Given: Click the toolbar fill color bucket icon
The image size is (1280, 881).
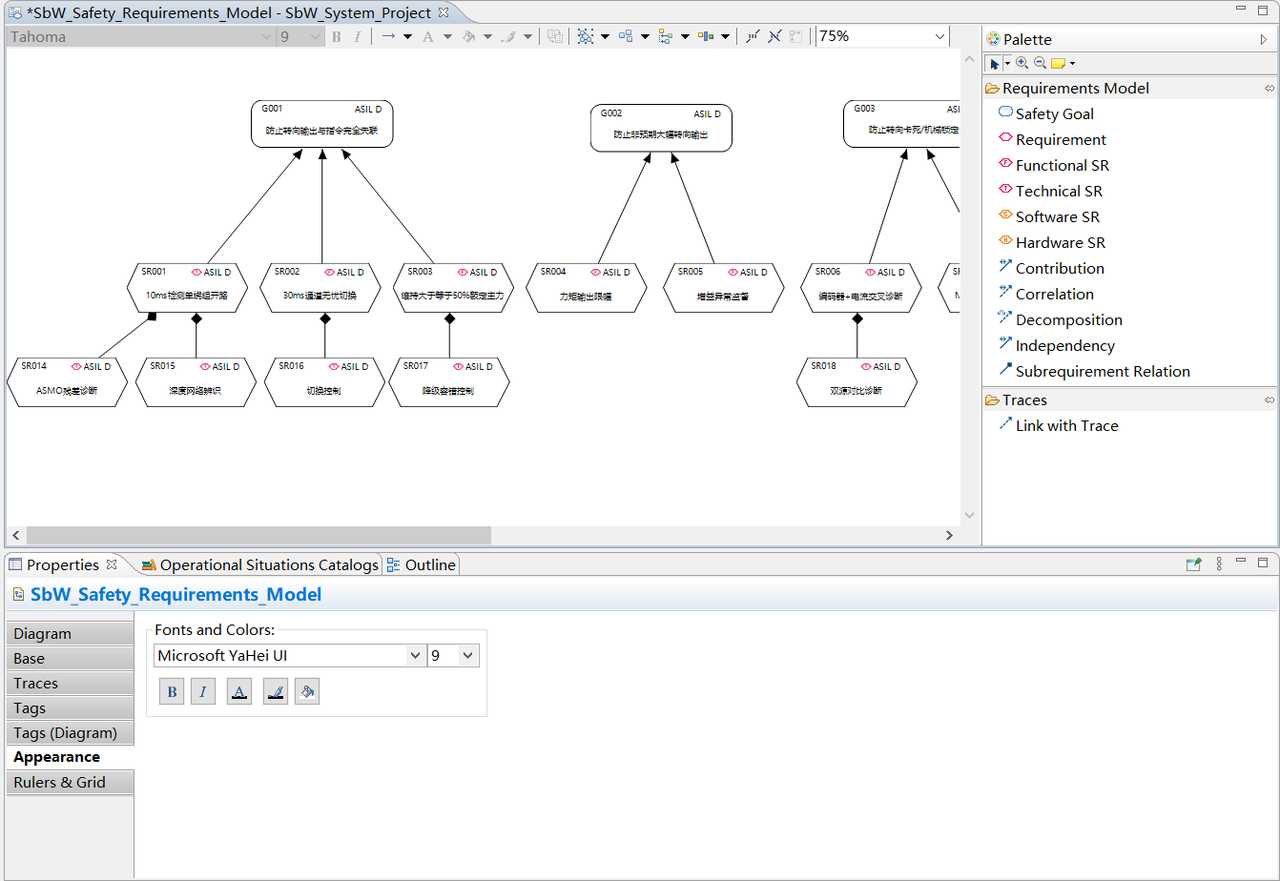Looking at the screenshot, I should pyautogui.click(x=468, y=36).
